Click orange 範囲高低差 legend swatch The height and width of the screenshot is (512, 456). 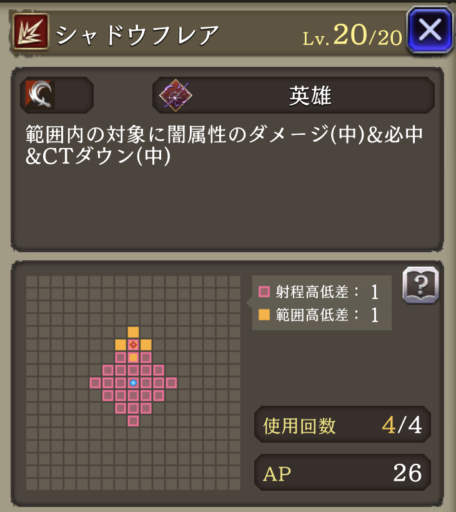(x=264, y=315)
